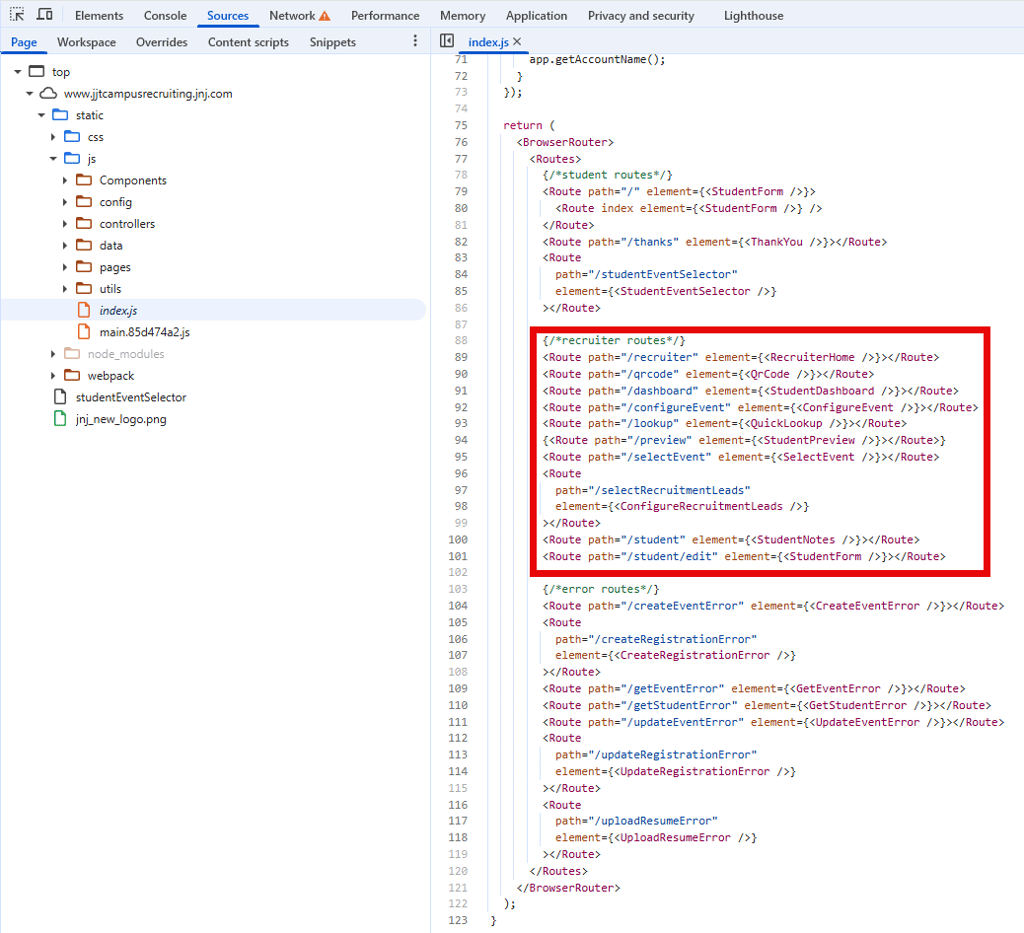
Task: Open jnj_new_logo.png in tree
Action: tap(121, 419)
